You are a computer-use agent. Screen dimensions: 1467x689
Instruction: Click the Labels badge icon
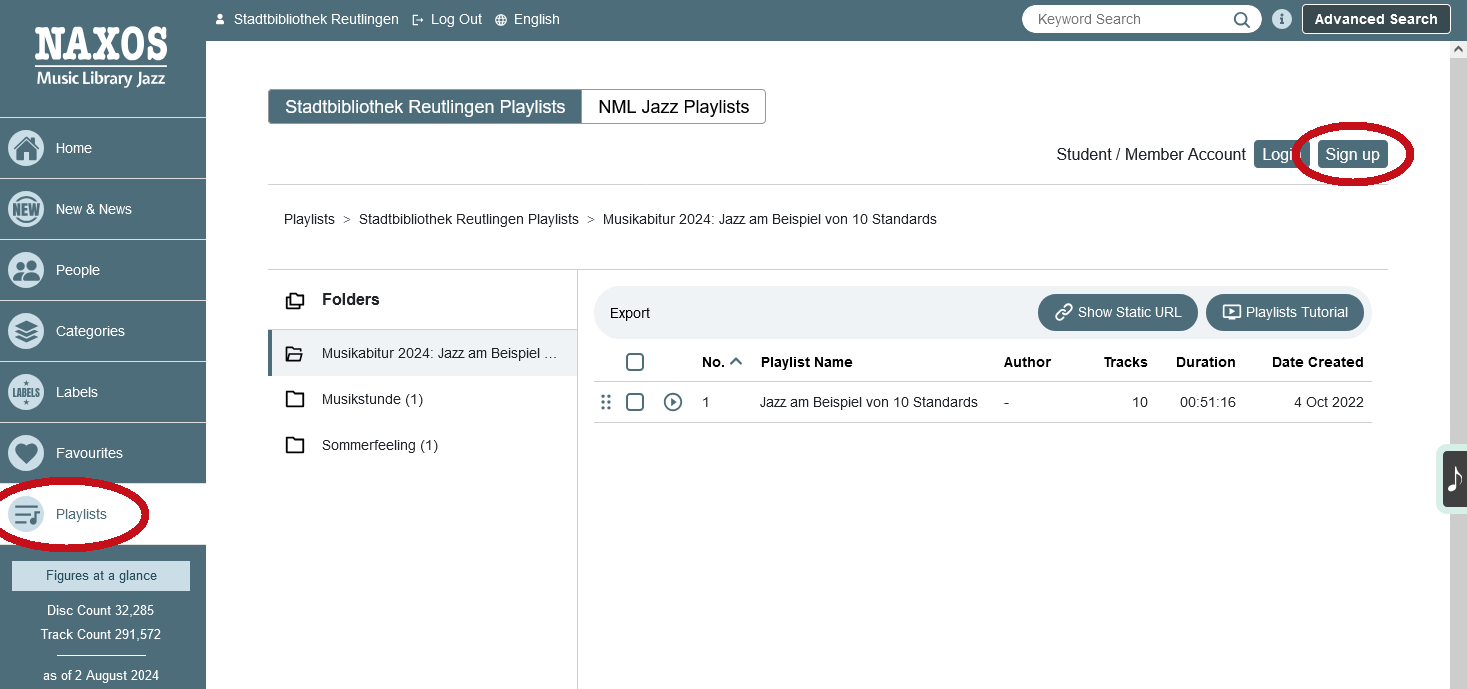[26, 392]
